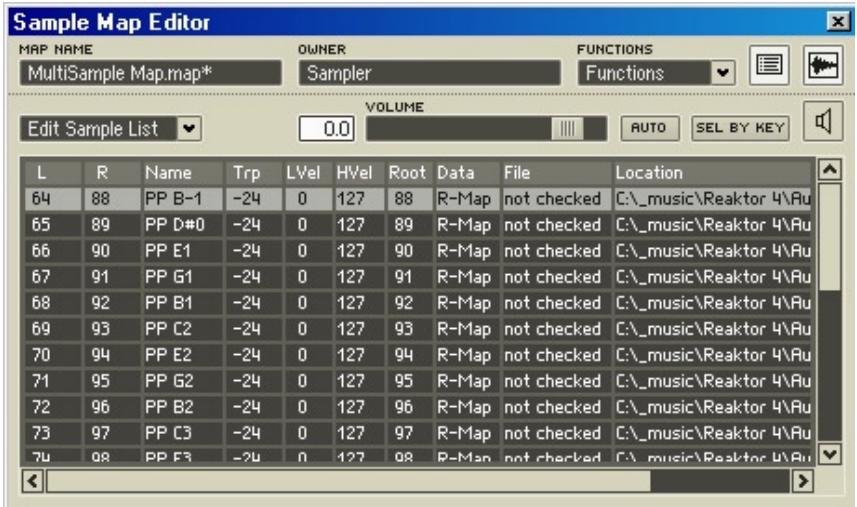Sort by the LVel column header
857x507 pixels.
(x=308, y=173)
